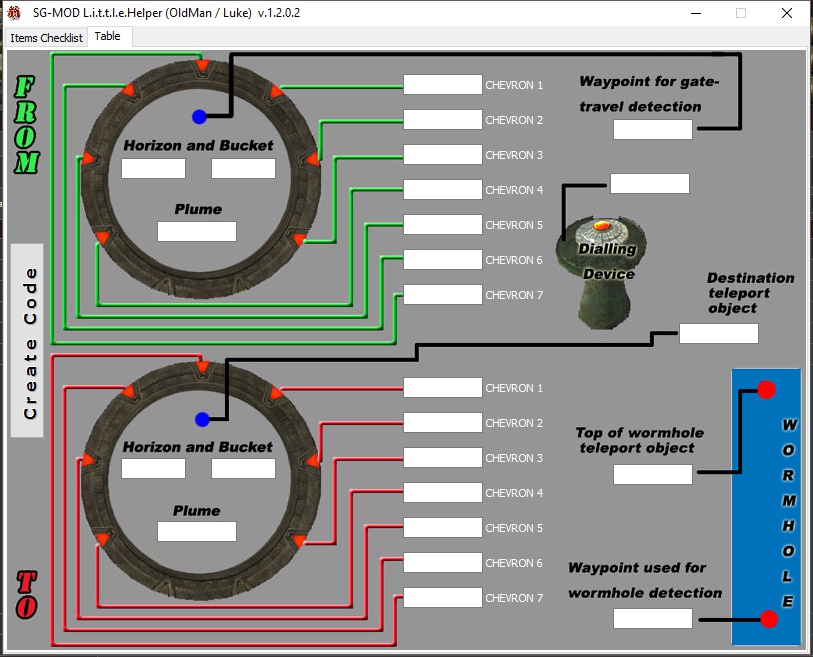Click the TO gate 'CHEVRON 7' label

(514, 598)
